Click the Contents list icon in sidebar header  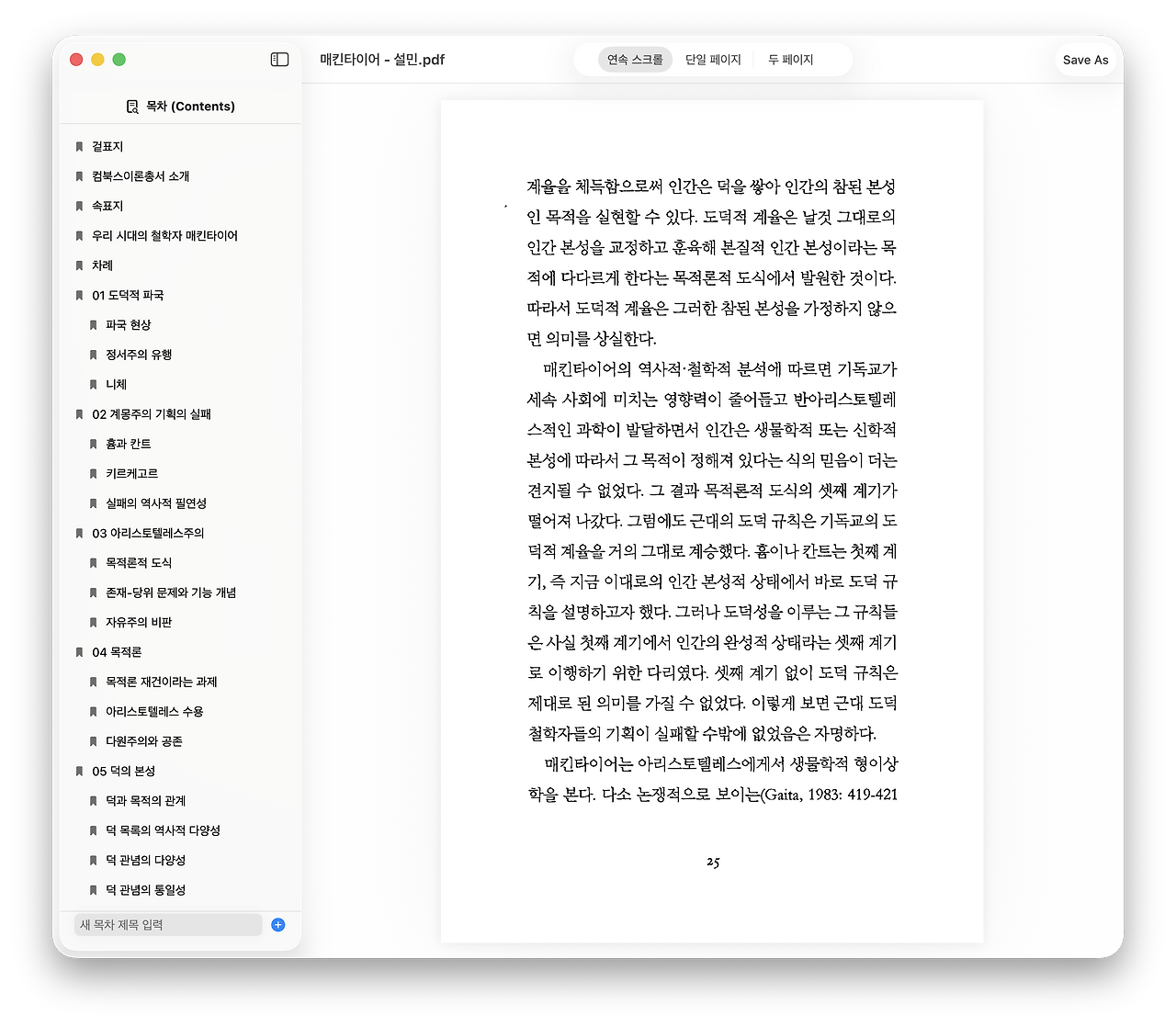pos(132,107)
